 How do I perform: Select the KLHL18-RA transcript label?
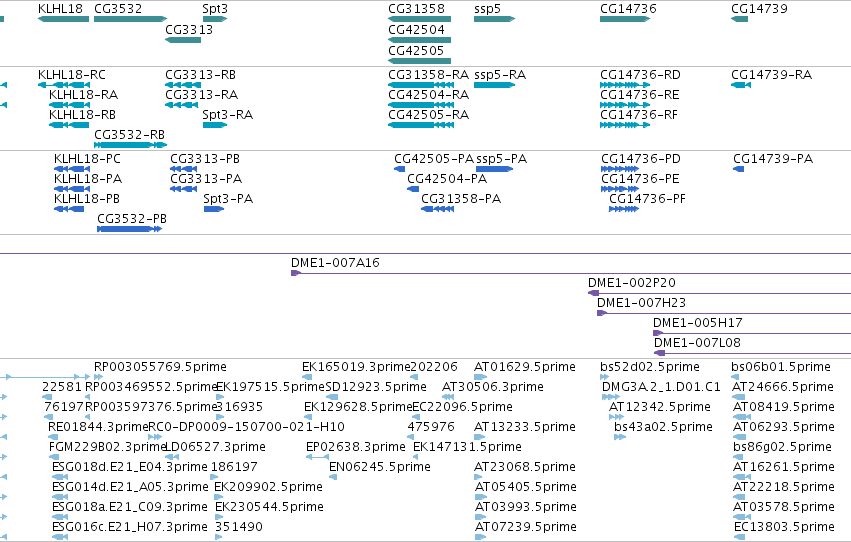point(84,94)
